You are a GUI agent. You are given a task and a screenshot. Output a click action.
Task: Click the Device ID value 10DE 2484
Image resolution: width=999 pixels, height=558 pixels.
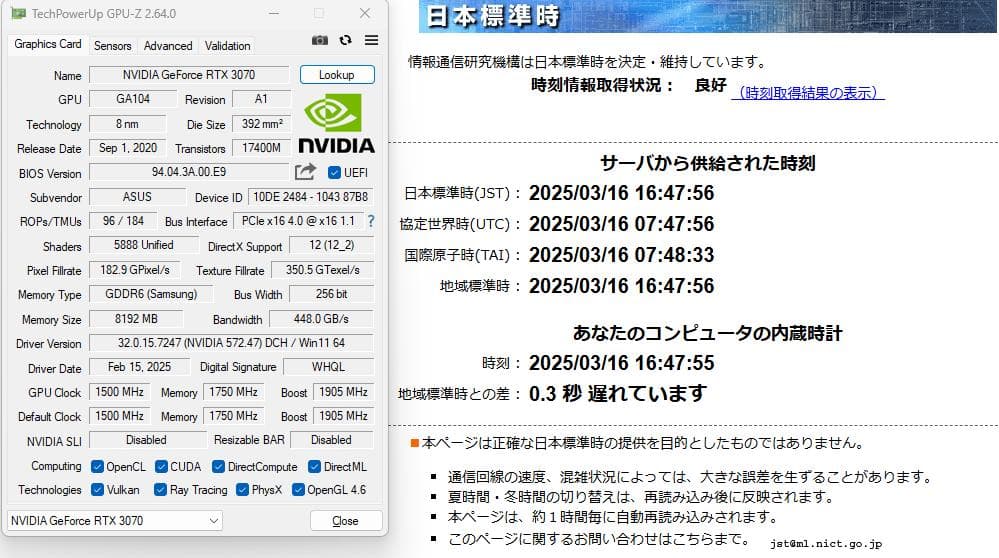310,197
